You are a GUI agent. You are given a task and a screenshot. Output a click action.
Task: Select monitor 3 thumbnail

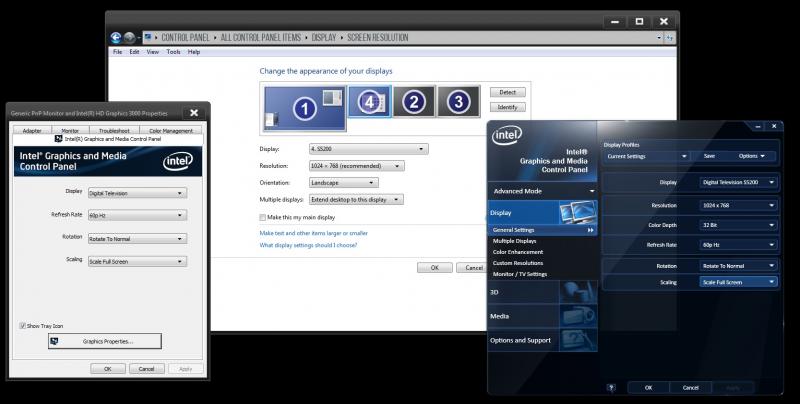point(458,102)
